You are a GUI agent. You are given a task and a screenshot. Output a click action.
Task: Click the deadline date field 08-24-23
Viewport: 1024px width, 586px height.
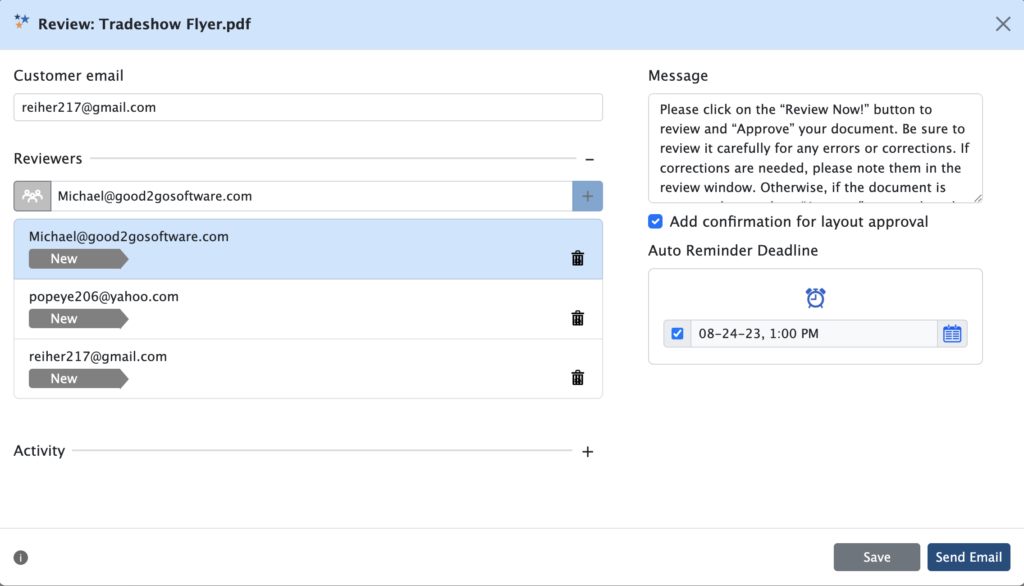coord(810,333)
